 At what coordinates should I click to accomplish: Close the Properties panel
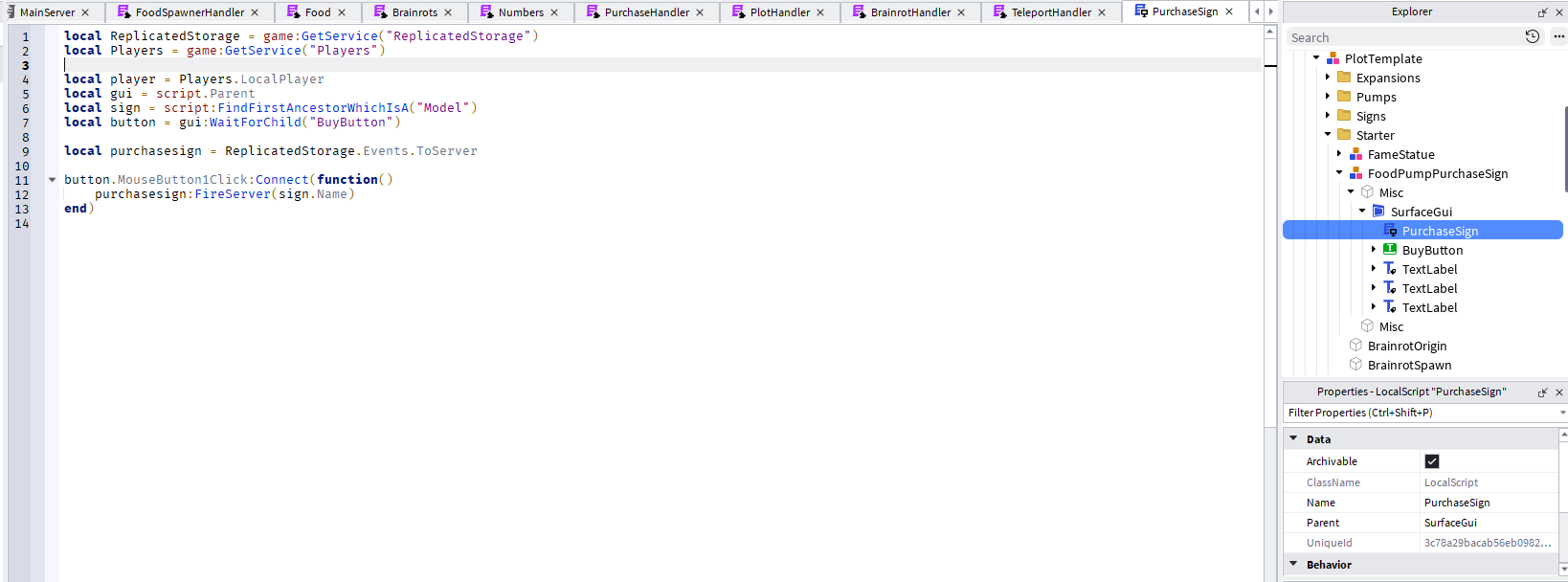(1559, 392)
